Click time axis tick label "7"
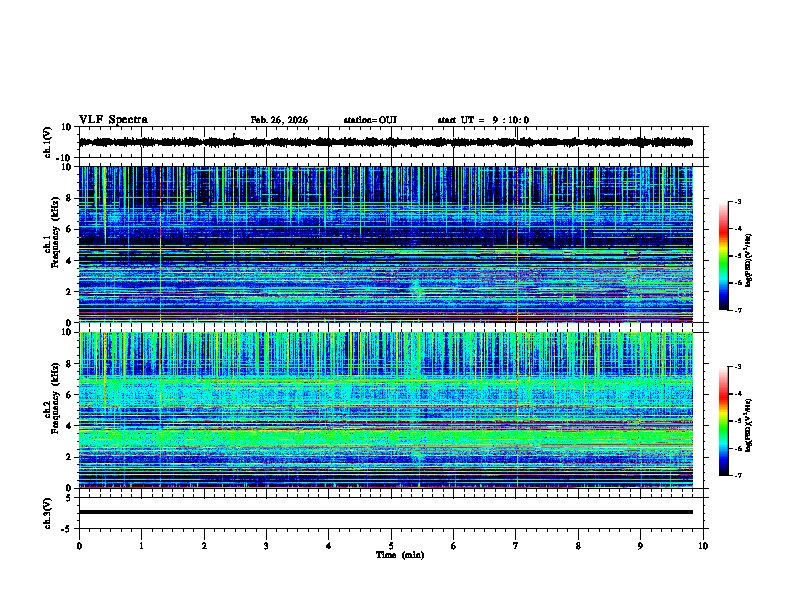The height and width of the screenshot is (612, 792). point(516,546)
